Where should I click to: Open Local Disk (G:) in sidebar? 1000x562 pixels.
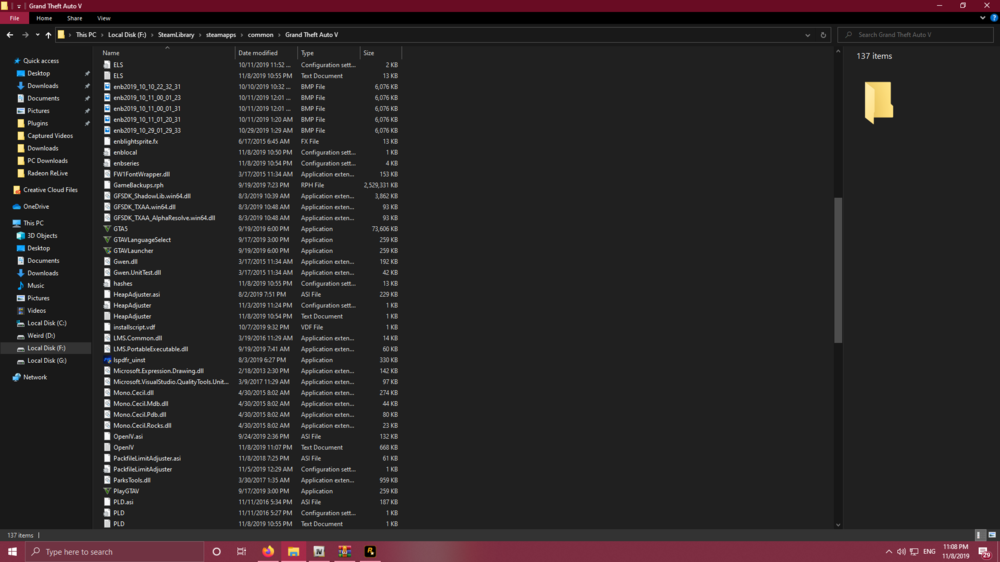[x=47, y=360]
